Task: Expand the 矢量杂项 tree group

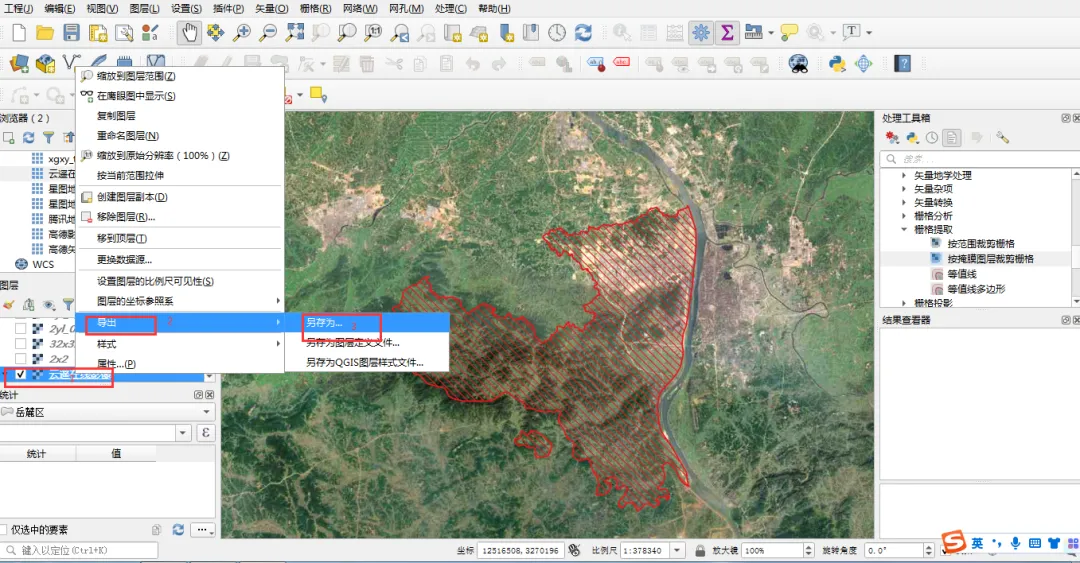Action: [x=904, y=189]
